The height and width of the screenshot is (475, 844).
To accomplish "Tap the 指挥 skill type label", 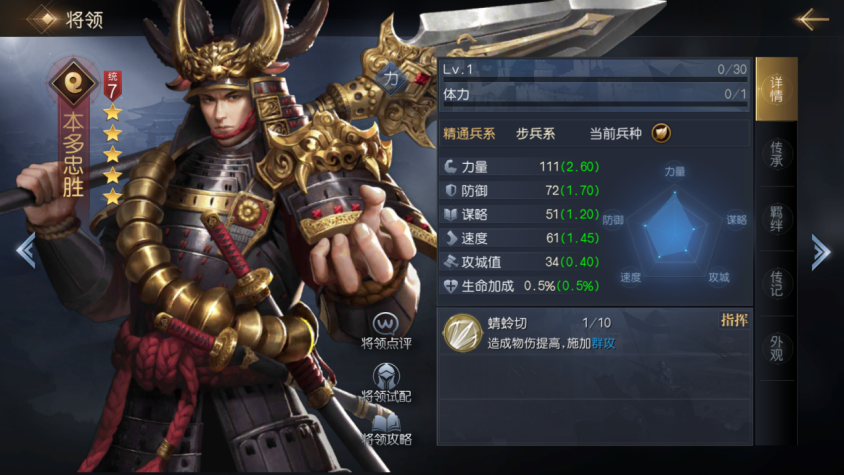I will tap(734, 320).
